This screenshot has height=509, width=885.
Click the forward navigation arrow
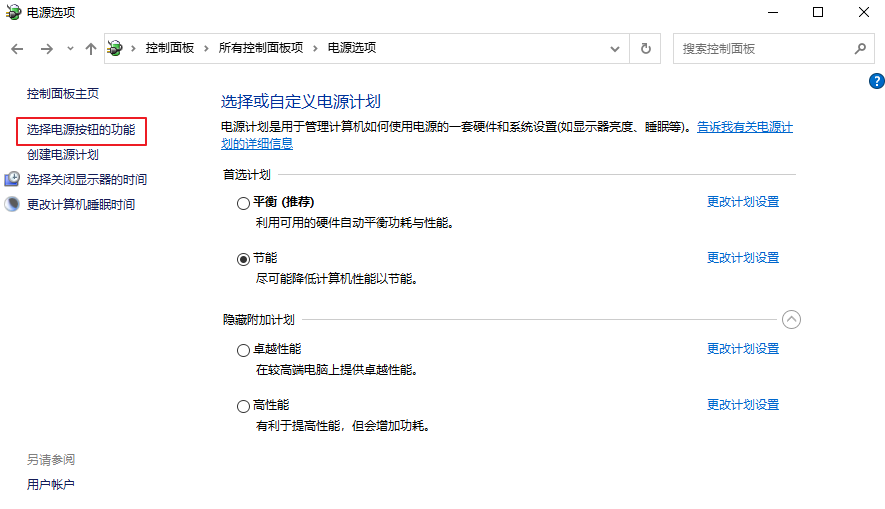point(46,49)
